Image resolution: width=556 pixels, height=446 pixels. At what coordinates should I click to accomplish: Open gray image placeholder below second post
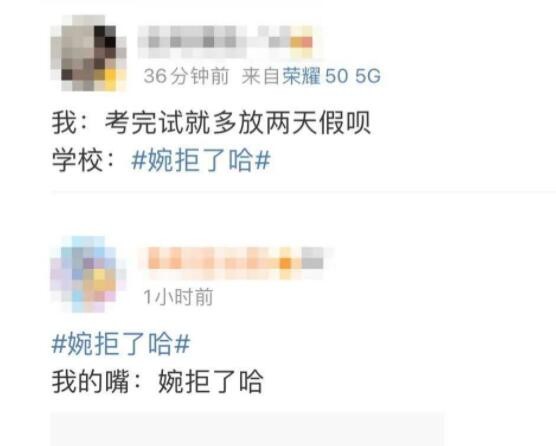[247, 429]
